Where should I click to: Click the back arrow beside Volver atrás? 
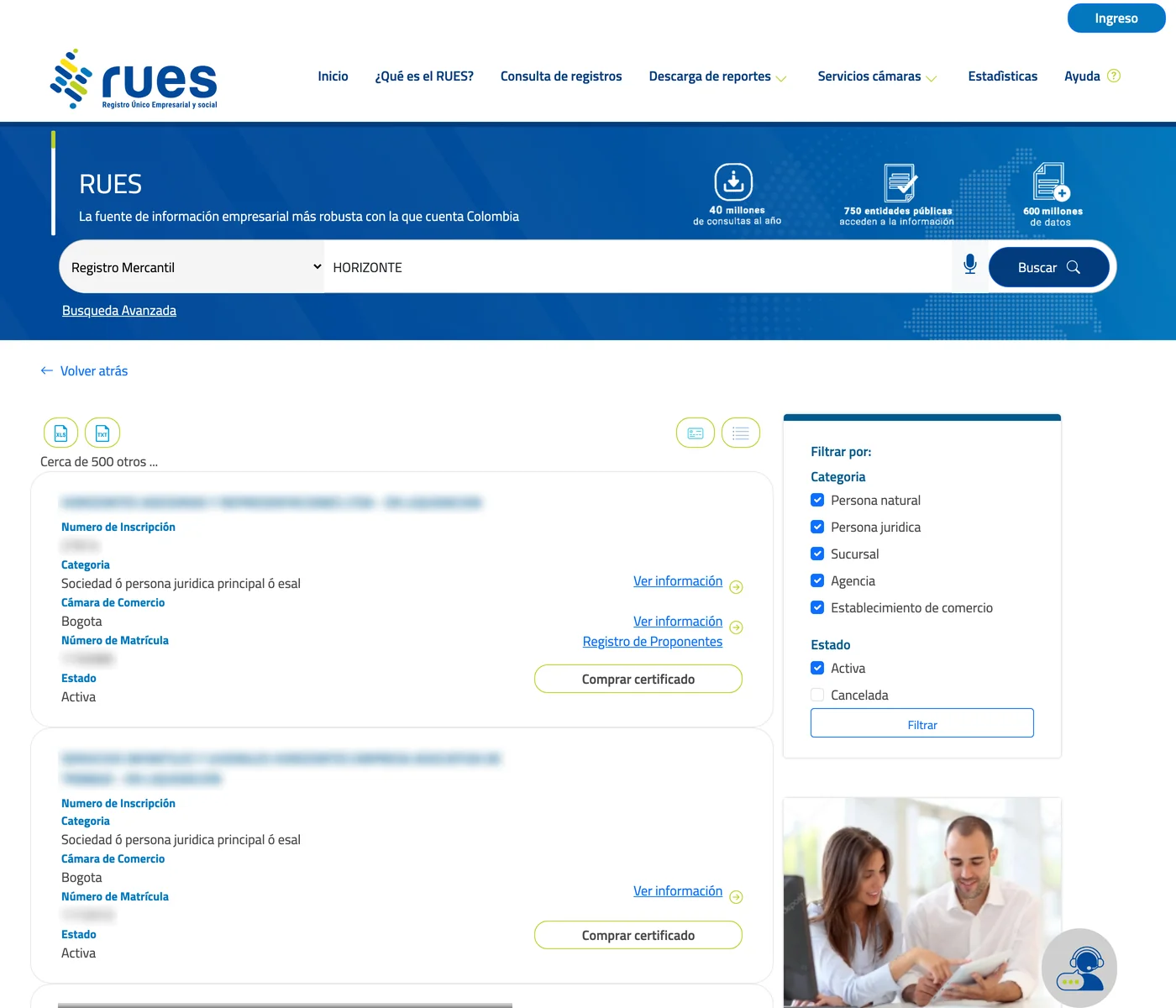tap(47, 370)
